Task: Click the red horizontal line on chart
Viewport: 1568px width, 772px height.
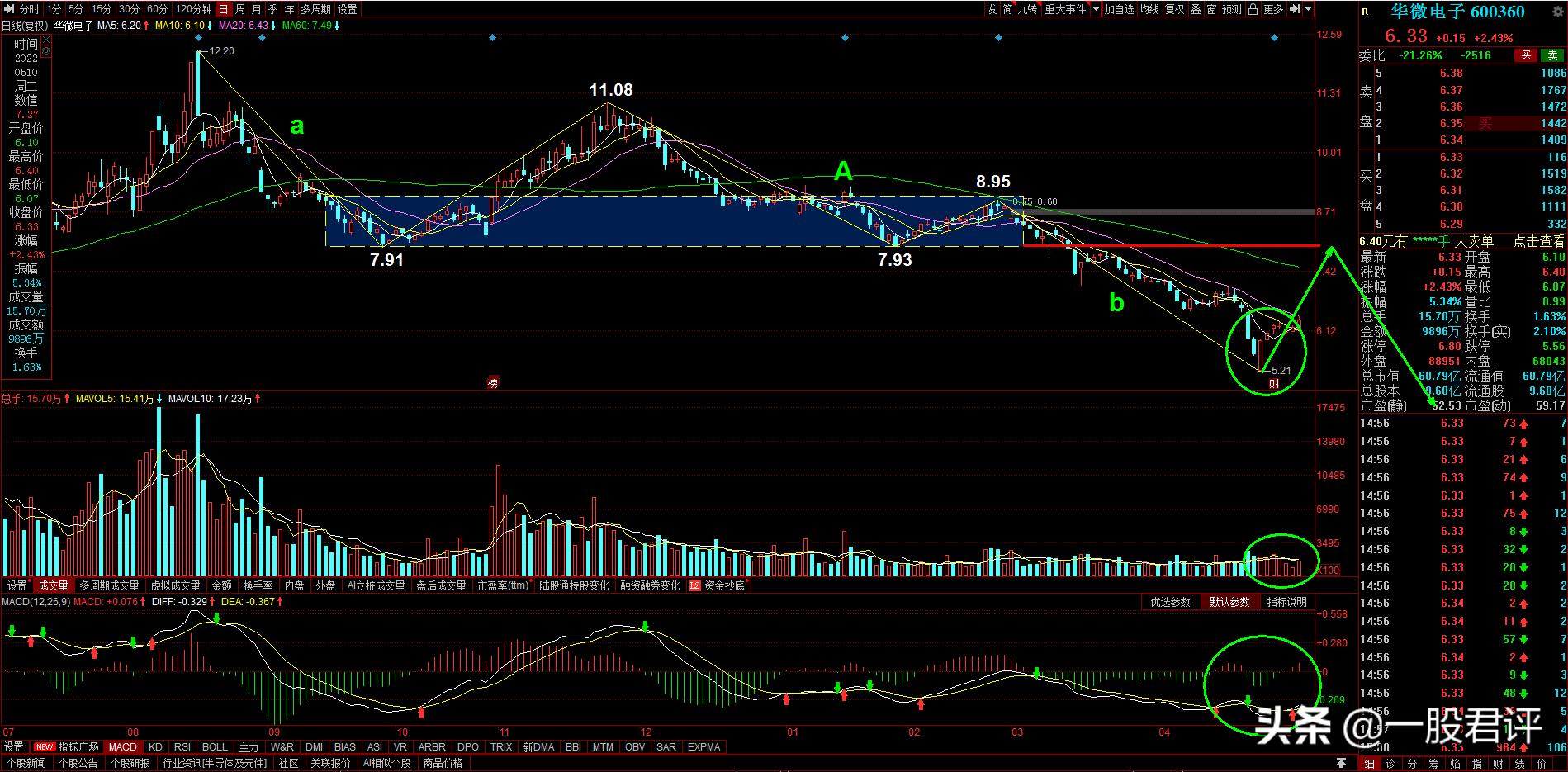Action: tap(1156, 245)
